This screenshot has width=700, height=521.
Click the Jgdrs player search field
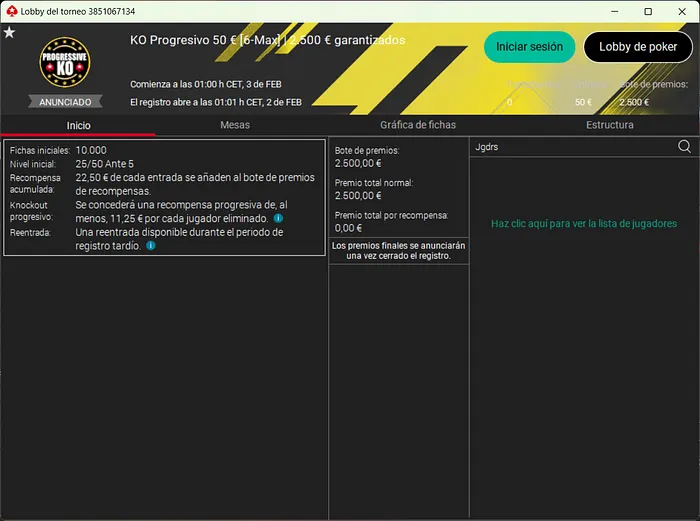tap(570, 147)
